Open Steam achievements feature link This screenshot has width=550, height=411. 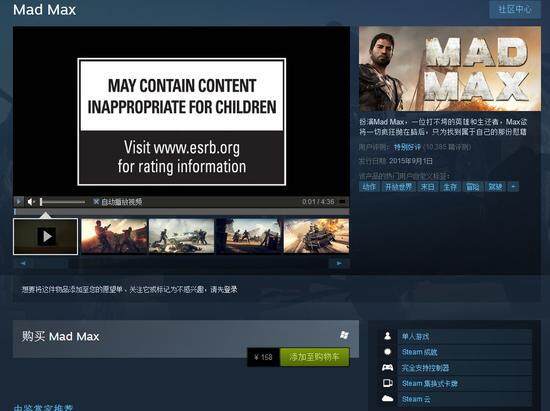click(420, 352)
